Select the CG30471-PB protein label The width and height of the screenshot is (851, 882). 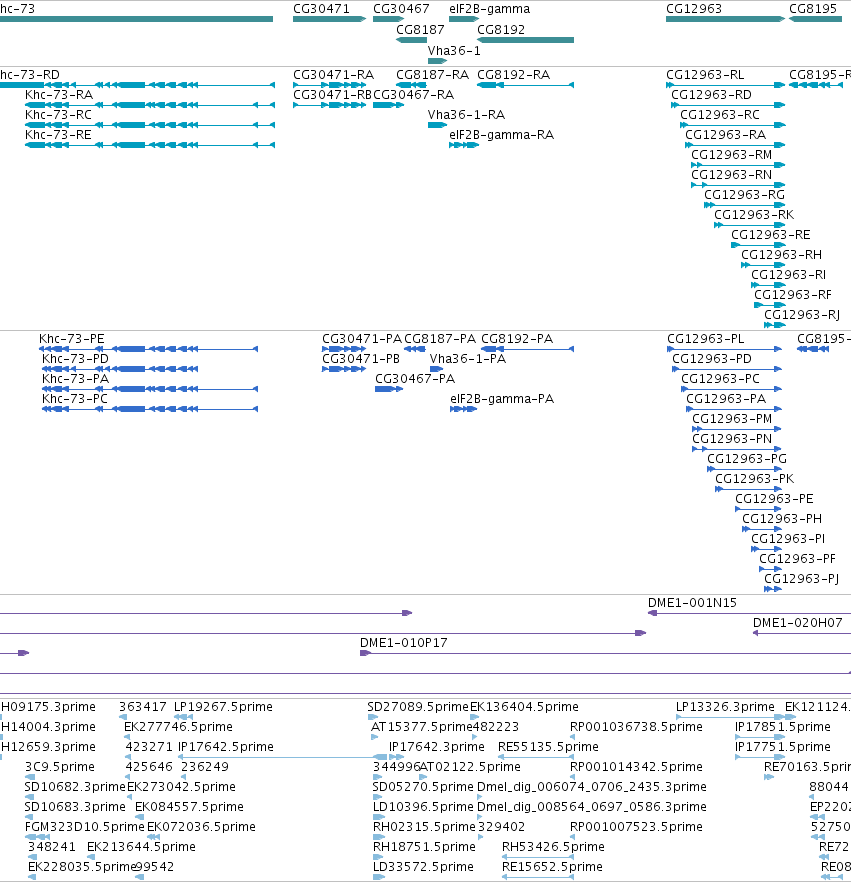(x=361, y=359)
